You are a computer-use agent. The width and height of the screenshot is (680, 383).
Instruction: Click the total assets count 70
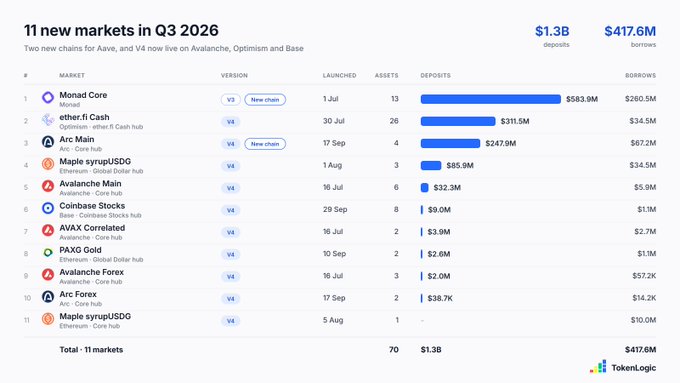[x=394, y=350]
